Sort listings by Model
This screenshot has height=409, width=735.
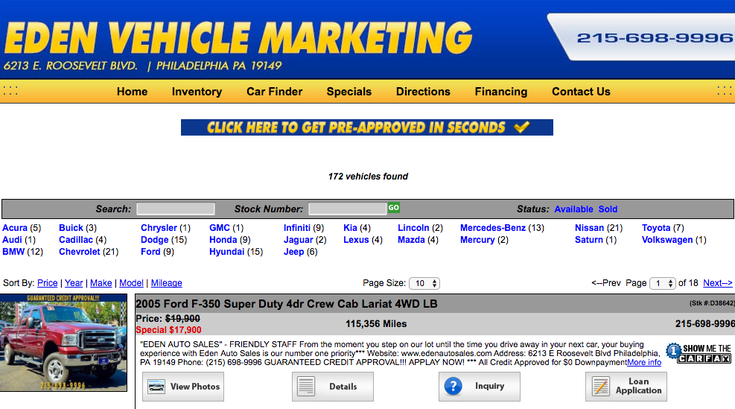point(131,283)
